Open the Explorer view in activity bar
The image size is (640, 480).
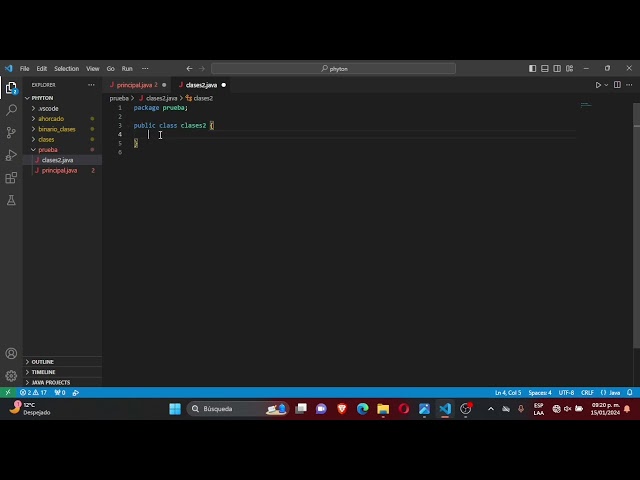[11, 87]
